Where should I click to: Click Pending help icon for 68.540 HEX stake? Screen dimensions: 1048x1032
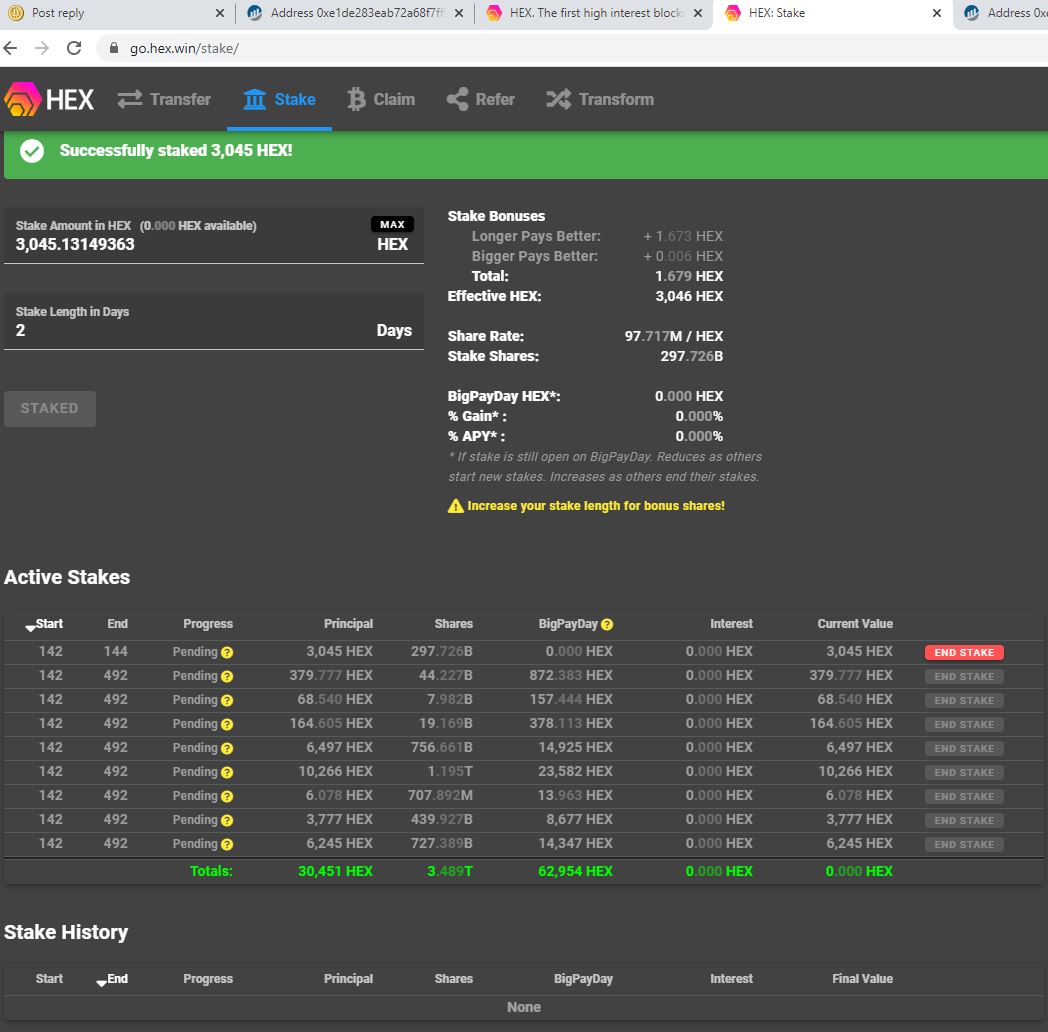pos(227,700)
